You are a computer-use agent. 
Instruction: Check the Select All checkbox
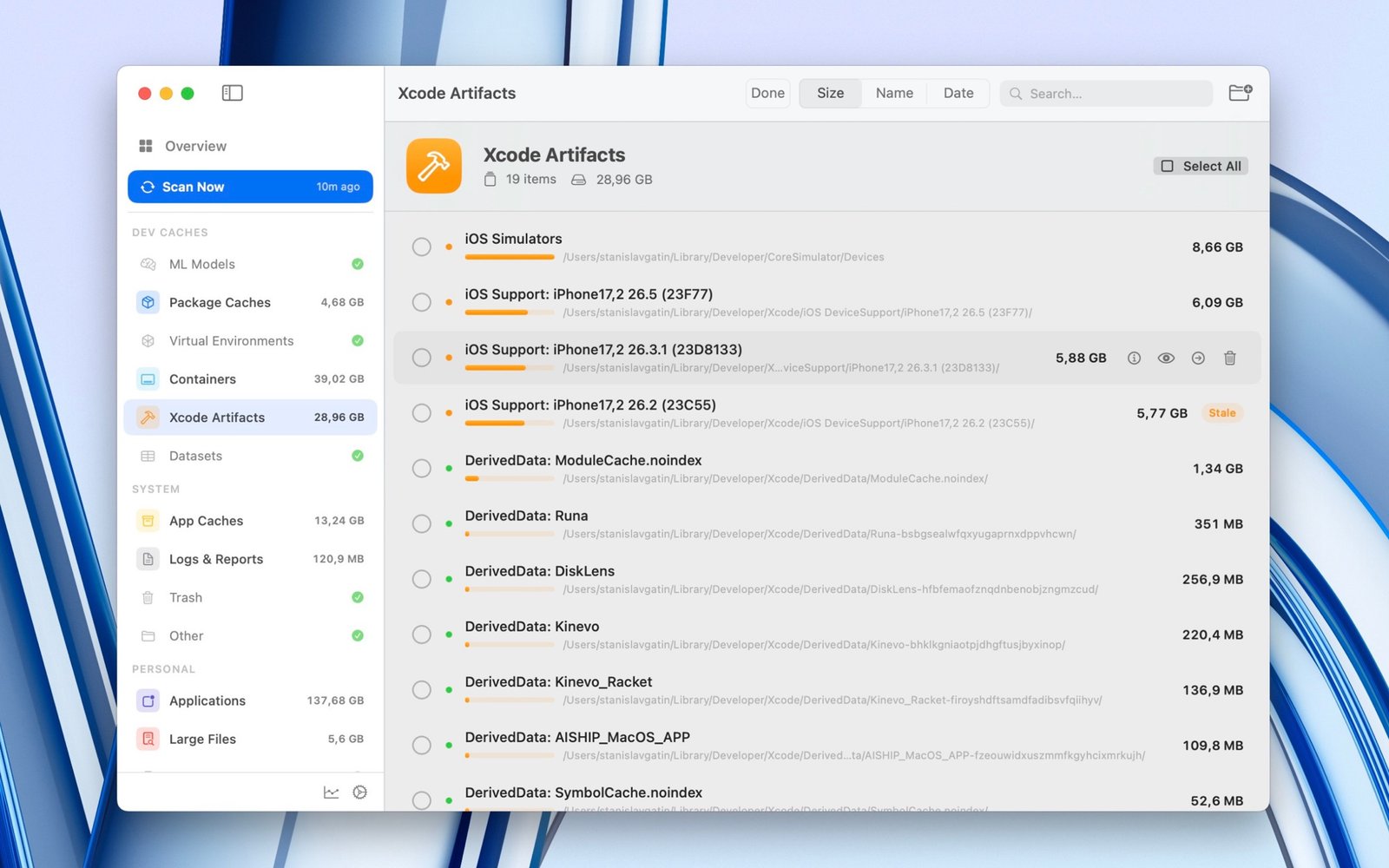tap(1168, 166)
